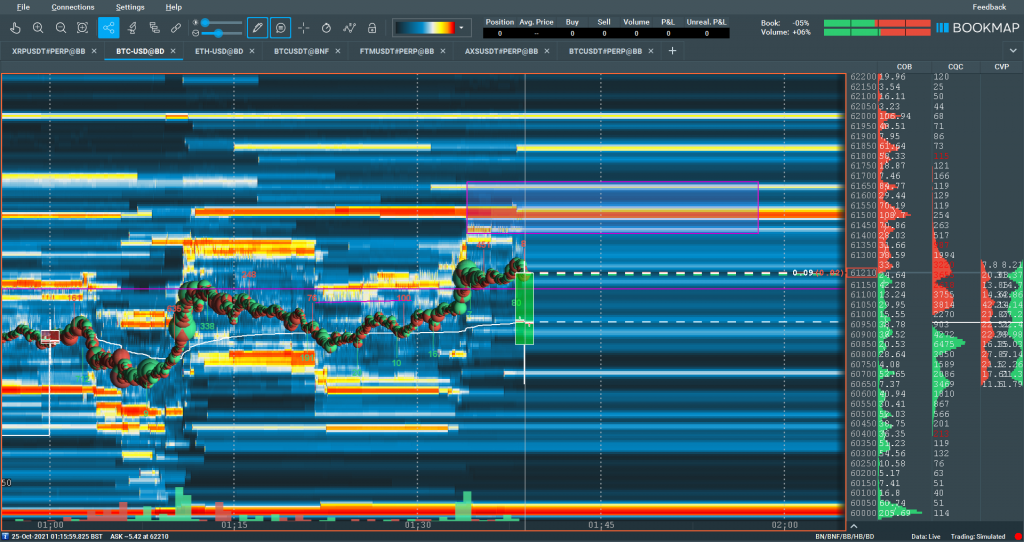Switch to XRPUSDT#PERP@BB tab
Viewport: 1024px width, 542px height.
48,51
